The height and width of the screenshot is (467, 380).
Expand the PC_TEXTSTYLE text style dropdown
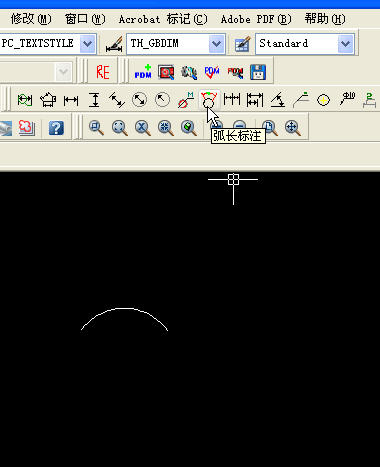tap(88, 44)
